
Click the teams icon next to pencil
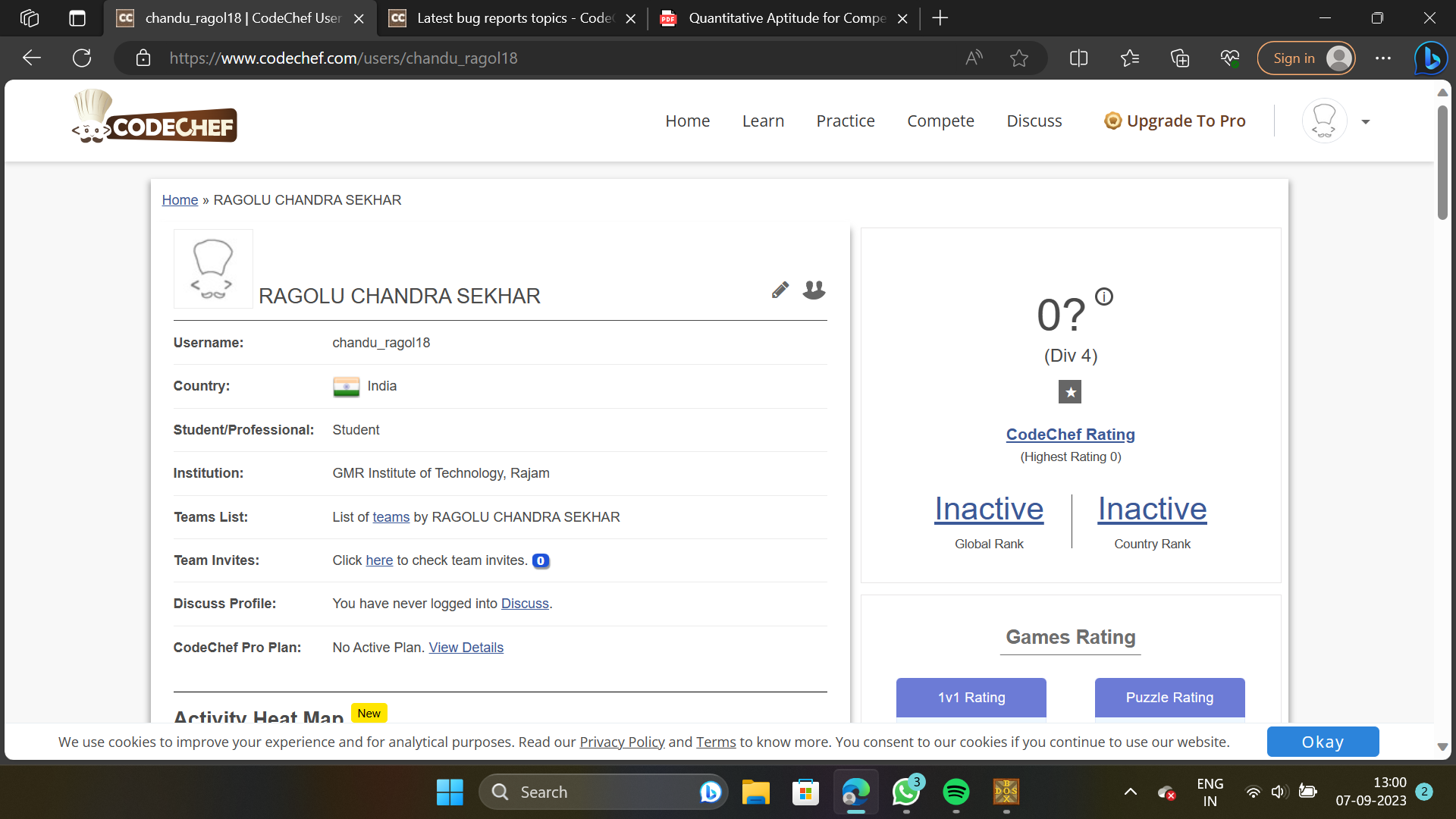pos(814,290)
